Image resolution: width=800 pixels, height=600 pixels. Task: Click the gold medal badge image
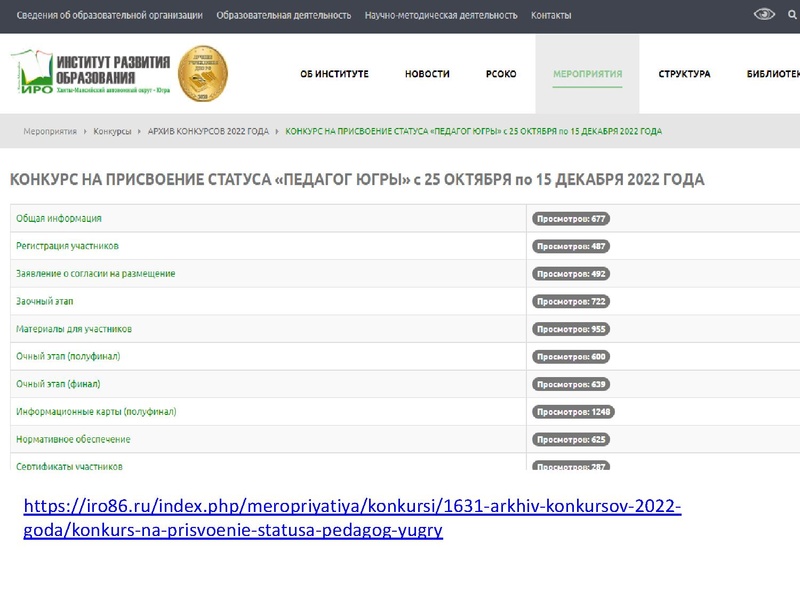click(x=203, y=73)
